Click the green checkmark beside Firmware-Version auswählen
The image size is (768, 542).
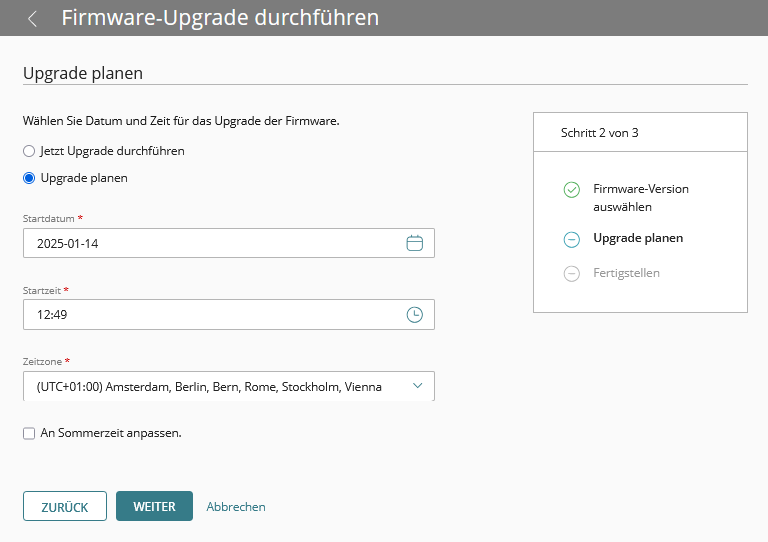(571, 189)
